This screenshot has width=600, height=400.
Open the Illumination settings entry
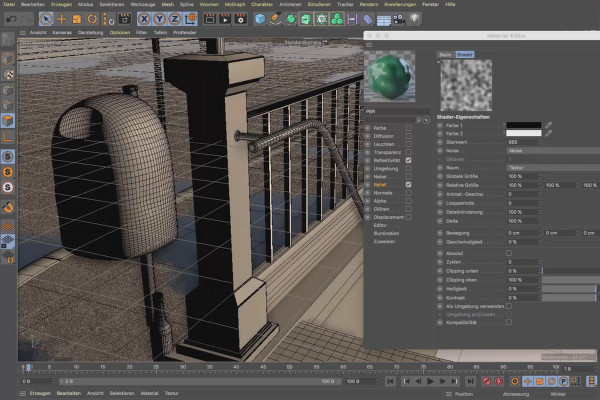(386, 233)
